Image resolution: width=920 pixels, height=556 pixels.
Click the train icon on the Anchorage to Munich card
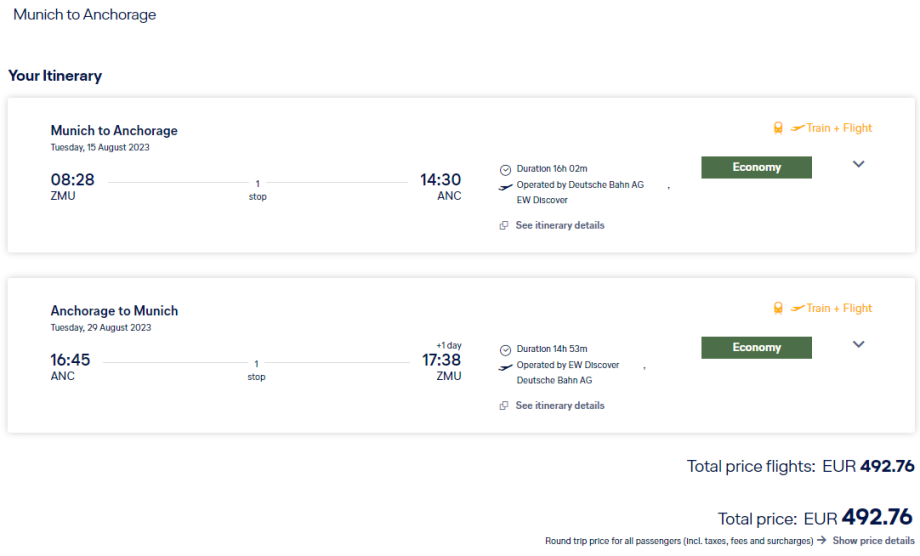click(x=778, y=308)
